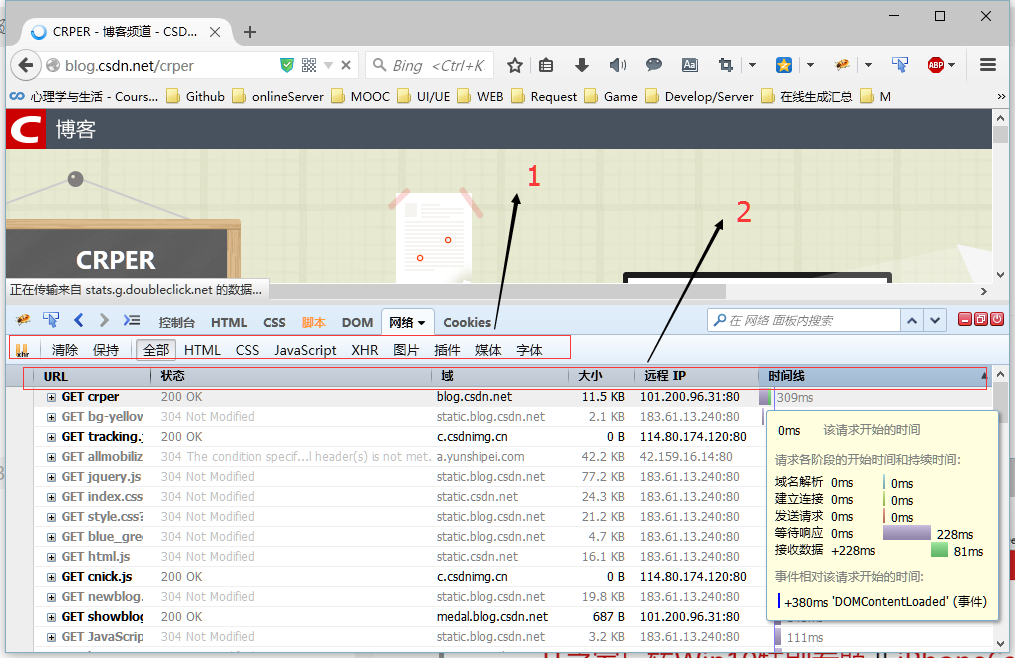Switch to the Firebug HTML panel tab
This screenshot has width=1015, height=658.
(229, 323)
